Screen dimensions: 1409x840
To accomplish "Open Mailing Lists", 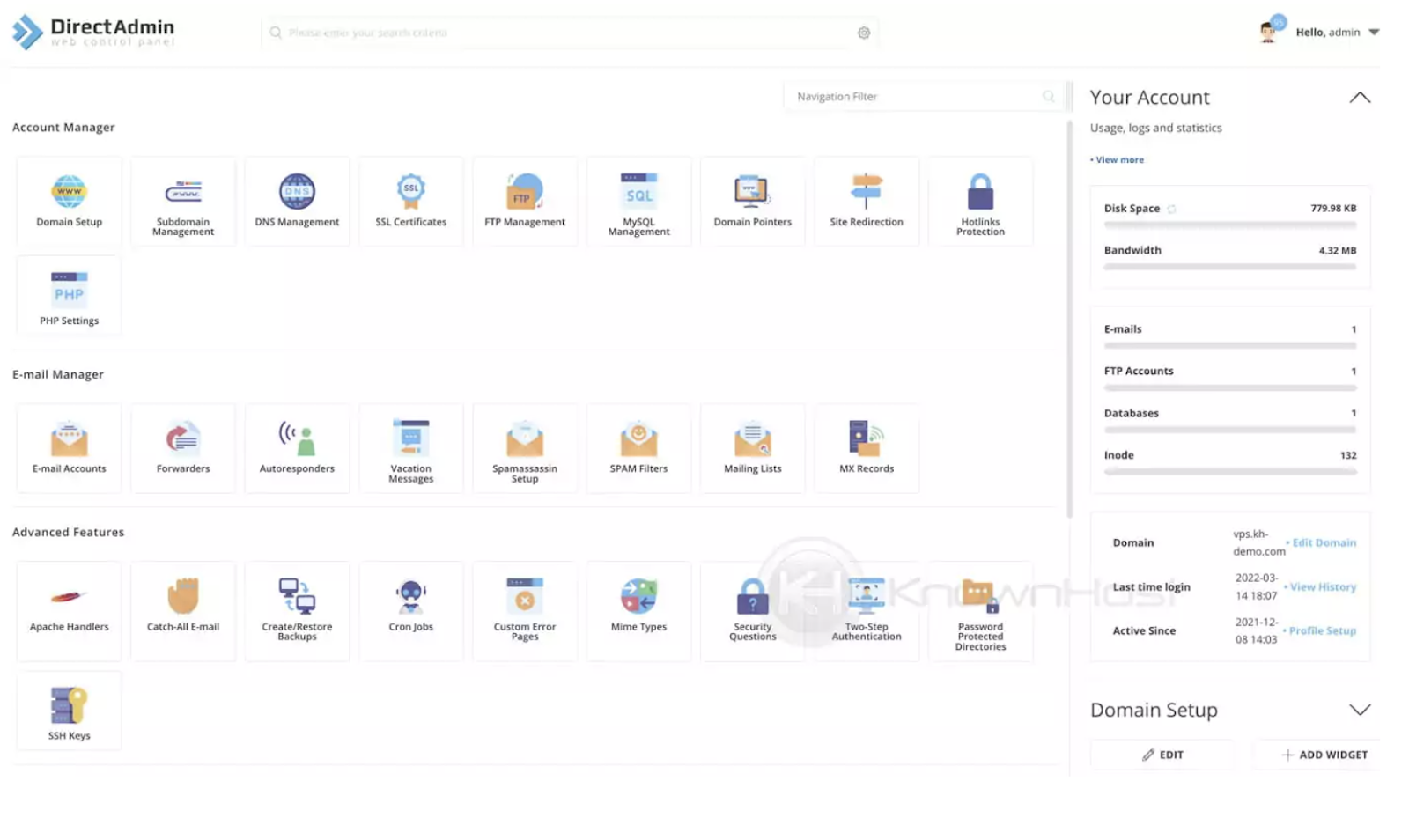I will (753, 448).
